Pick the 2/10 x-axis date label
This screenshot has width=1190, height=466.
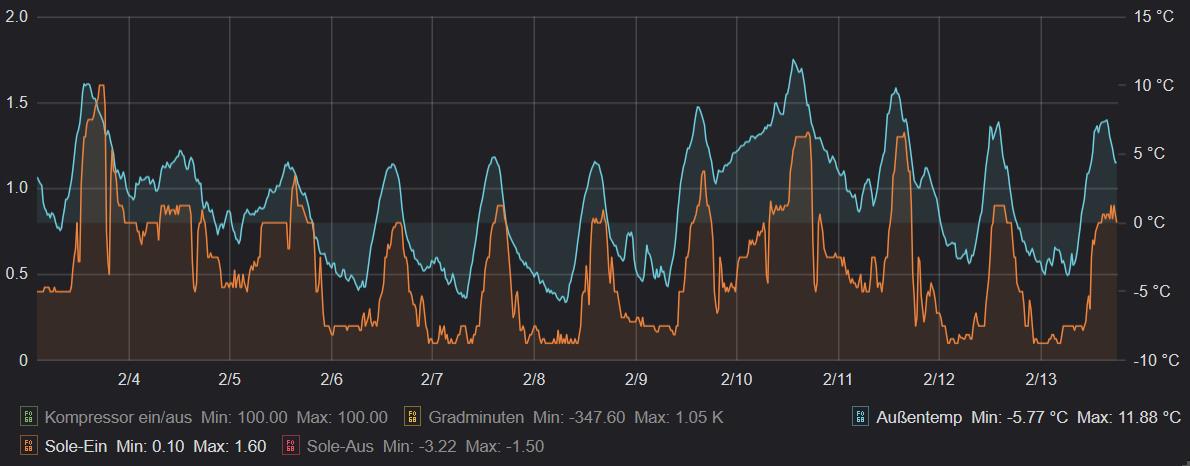(736, 380)
